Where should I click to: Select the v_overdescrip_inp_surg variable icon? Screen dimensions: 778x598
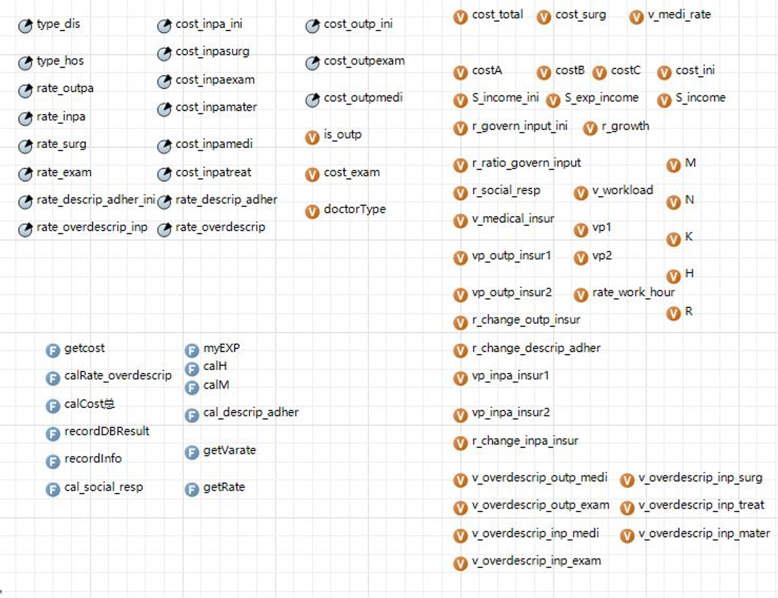click(x=627, y=479)
